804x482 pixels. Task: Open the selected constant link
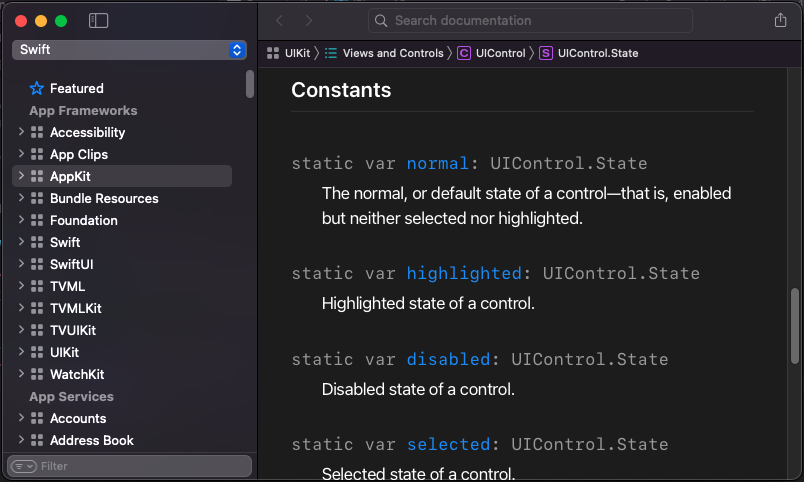coord(448,445)
